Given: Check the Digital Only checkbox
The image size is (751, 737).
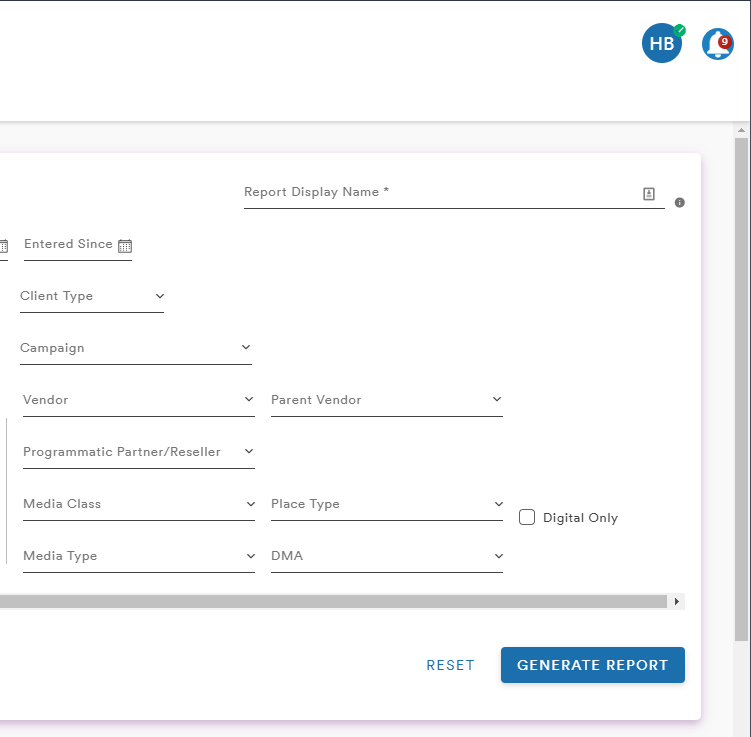Looking at the screenshot, I should pos(527,517).
